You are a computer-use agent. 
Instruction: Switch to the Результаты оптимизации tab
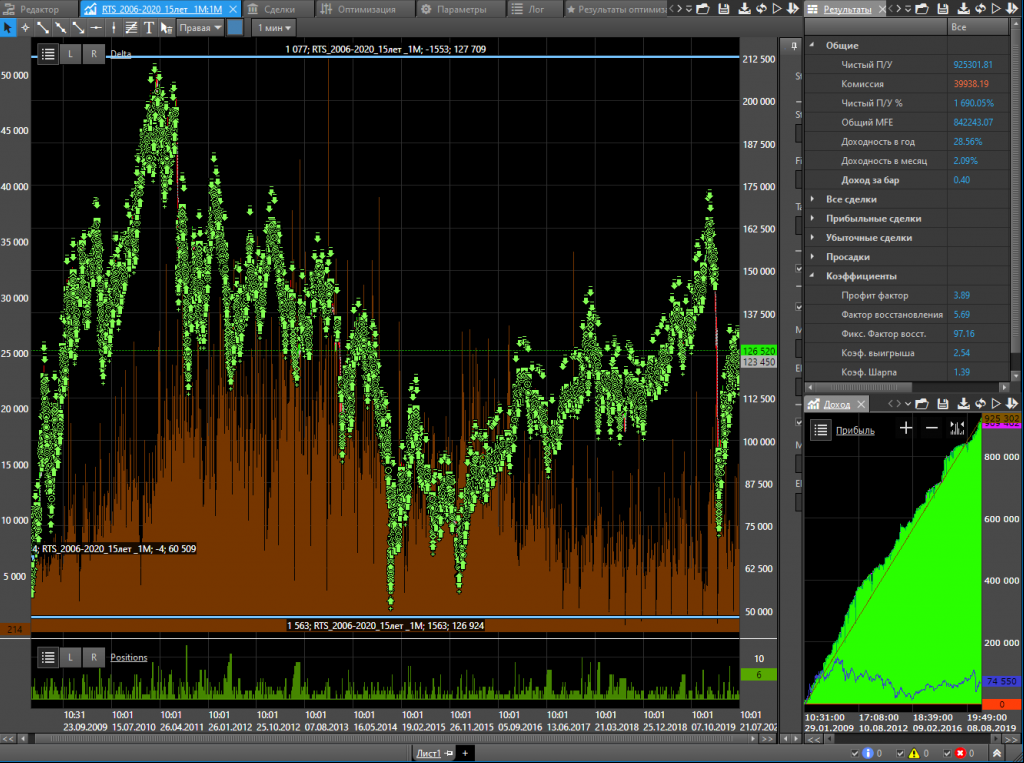[616, 9]
